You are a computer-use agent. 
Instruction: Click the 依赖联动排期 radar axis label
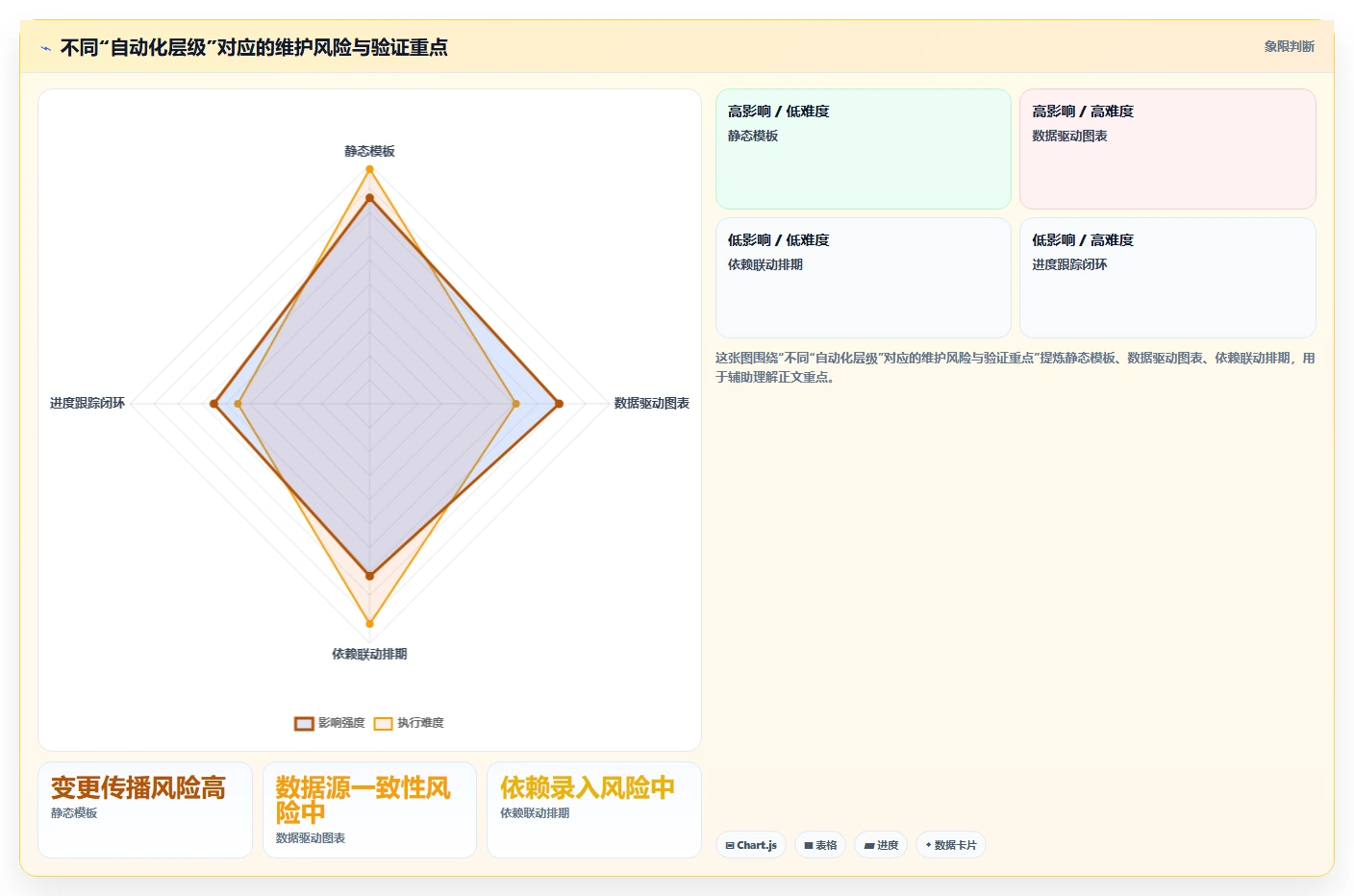click(x=369, y=654)
